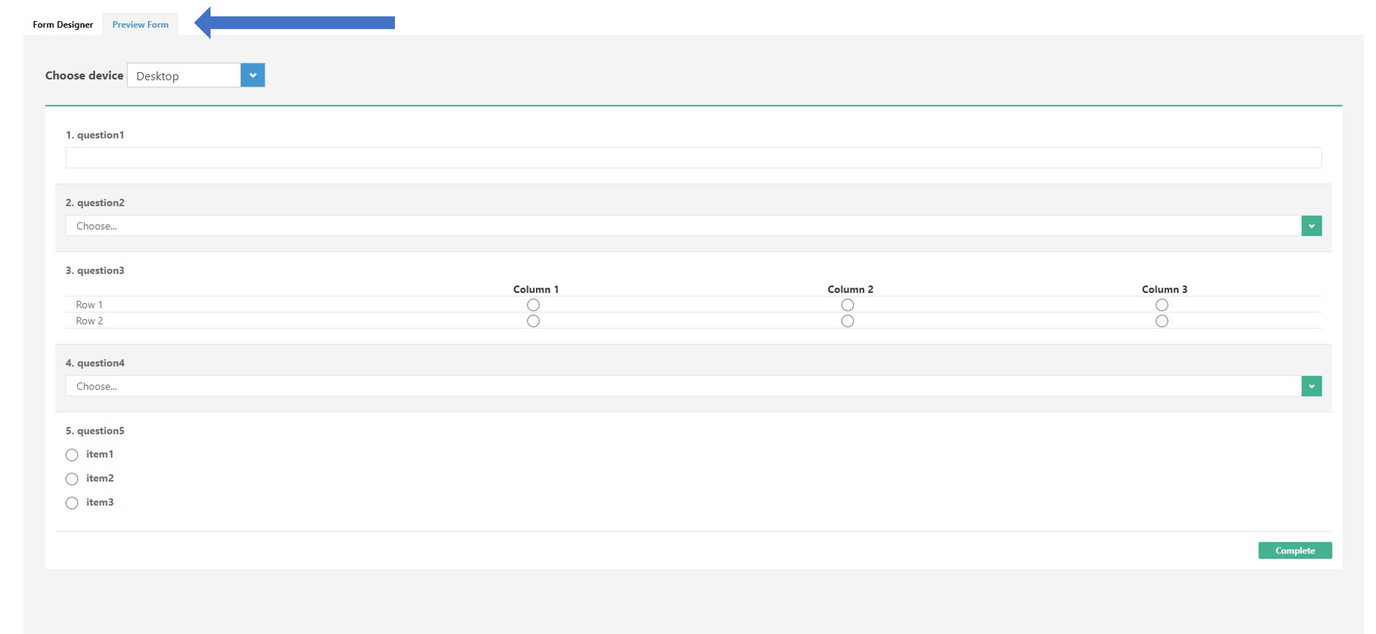This screenshot has height=634, width=1376.
Task: Click the Desktop device selection box
Action: click(183, 74)
